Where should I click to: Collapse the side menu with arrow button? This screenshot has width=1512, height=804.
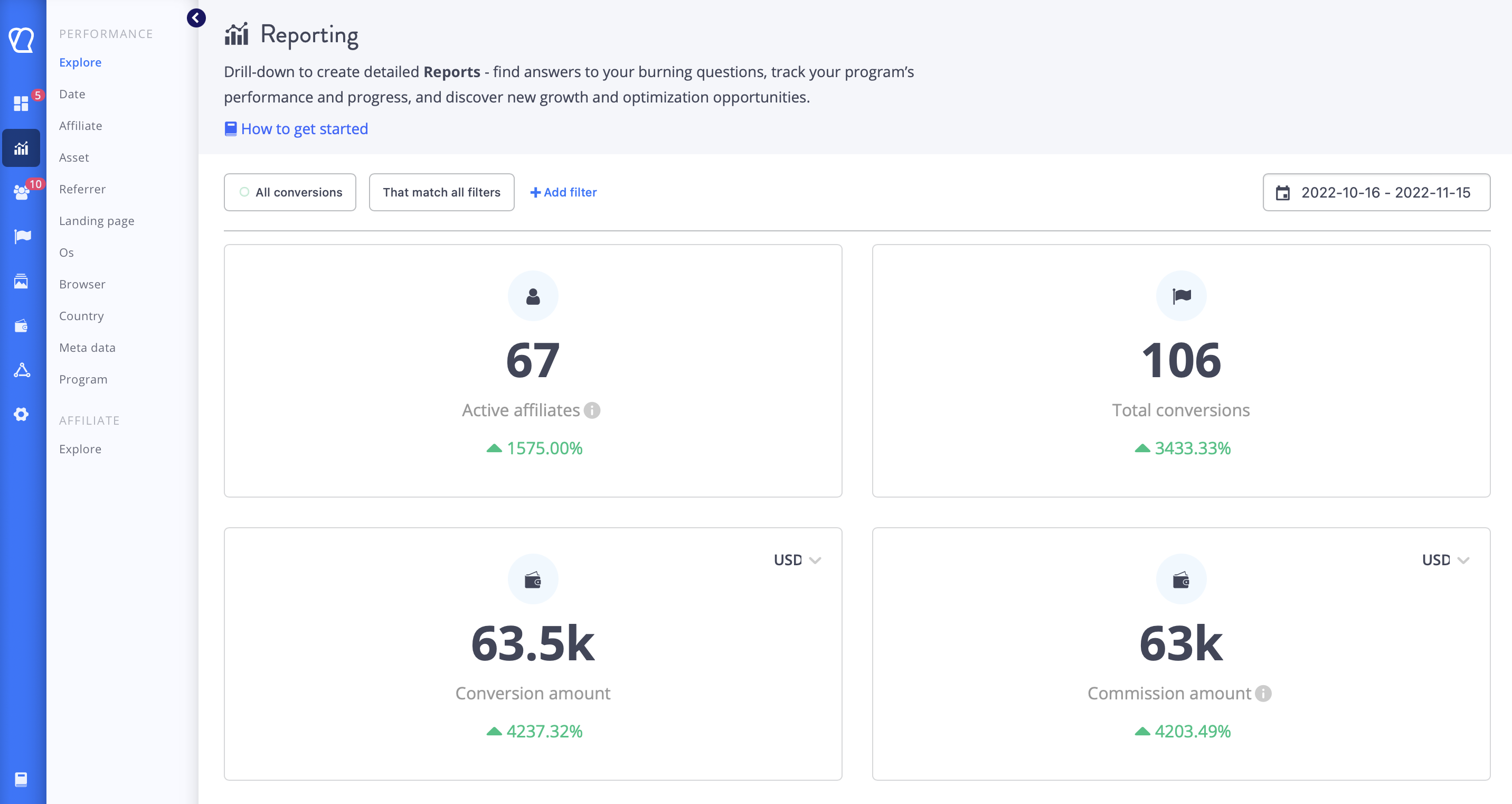tap(196, 18)
